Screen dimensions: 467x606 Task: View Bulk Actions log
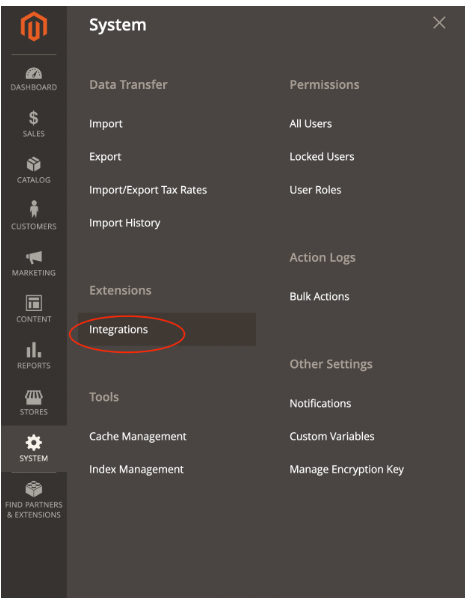pyautogui.click(x=319, y=296)
